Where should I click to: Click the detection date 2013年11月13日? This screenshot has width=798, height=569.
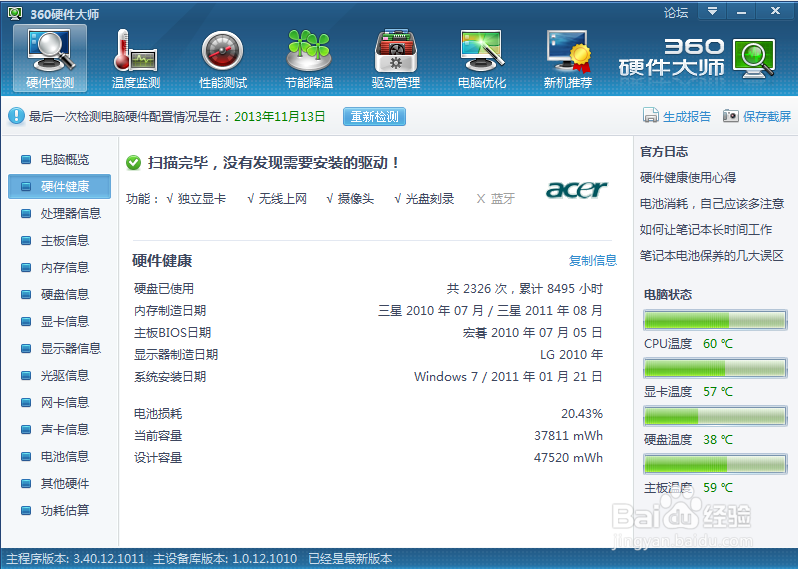[279, 117]
